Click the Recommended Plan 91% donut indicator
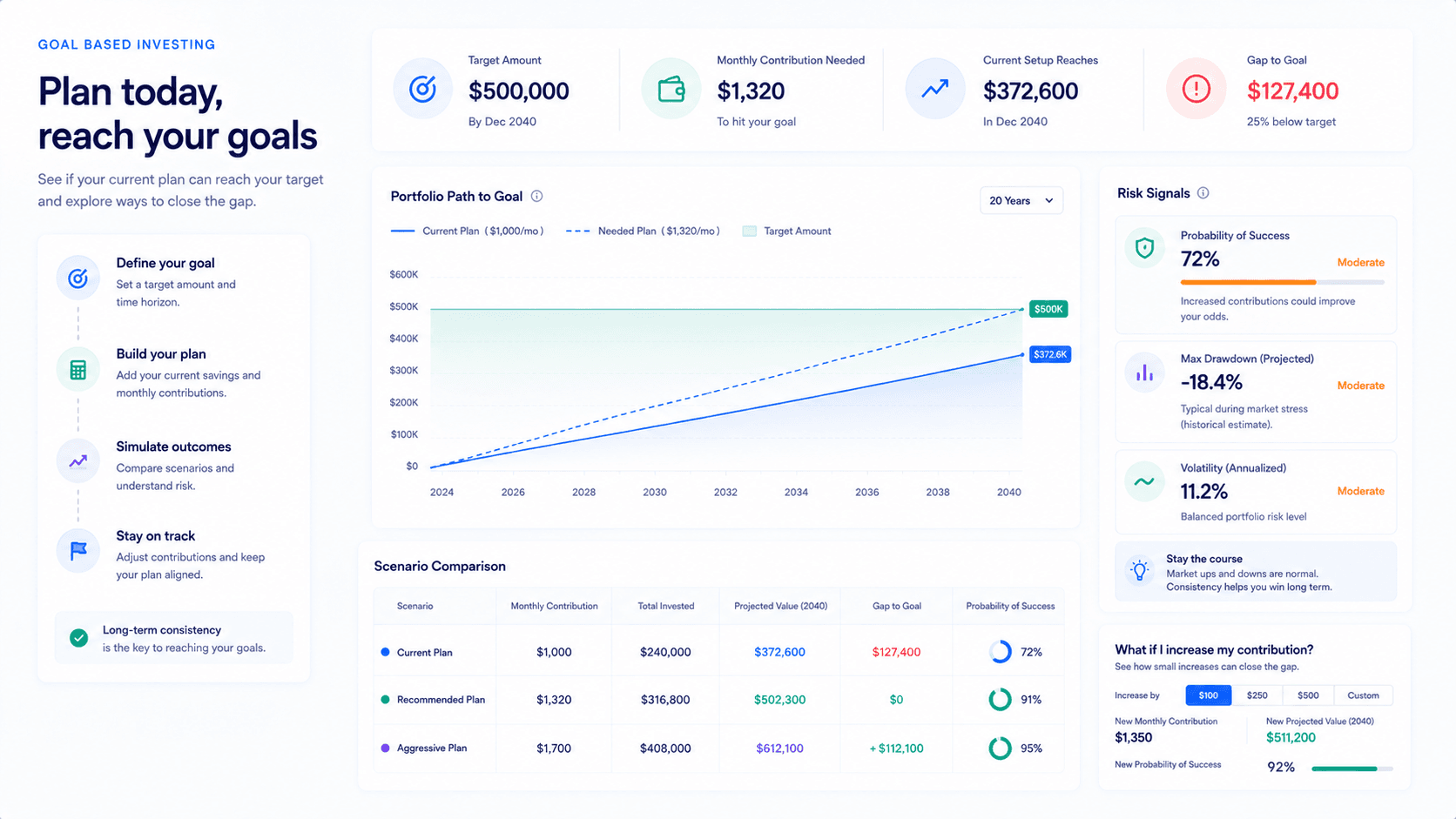The width and height of the screenshot is (1456, 819). 1001,700
